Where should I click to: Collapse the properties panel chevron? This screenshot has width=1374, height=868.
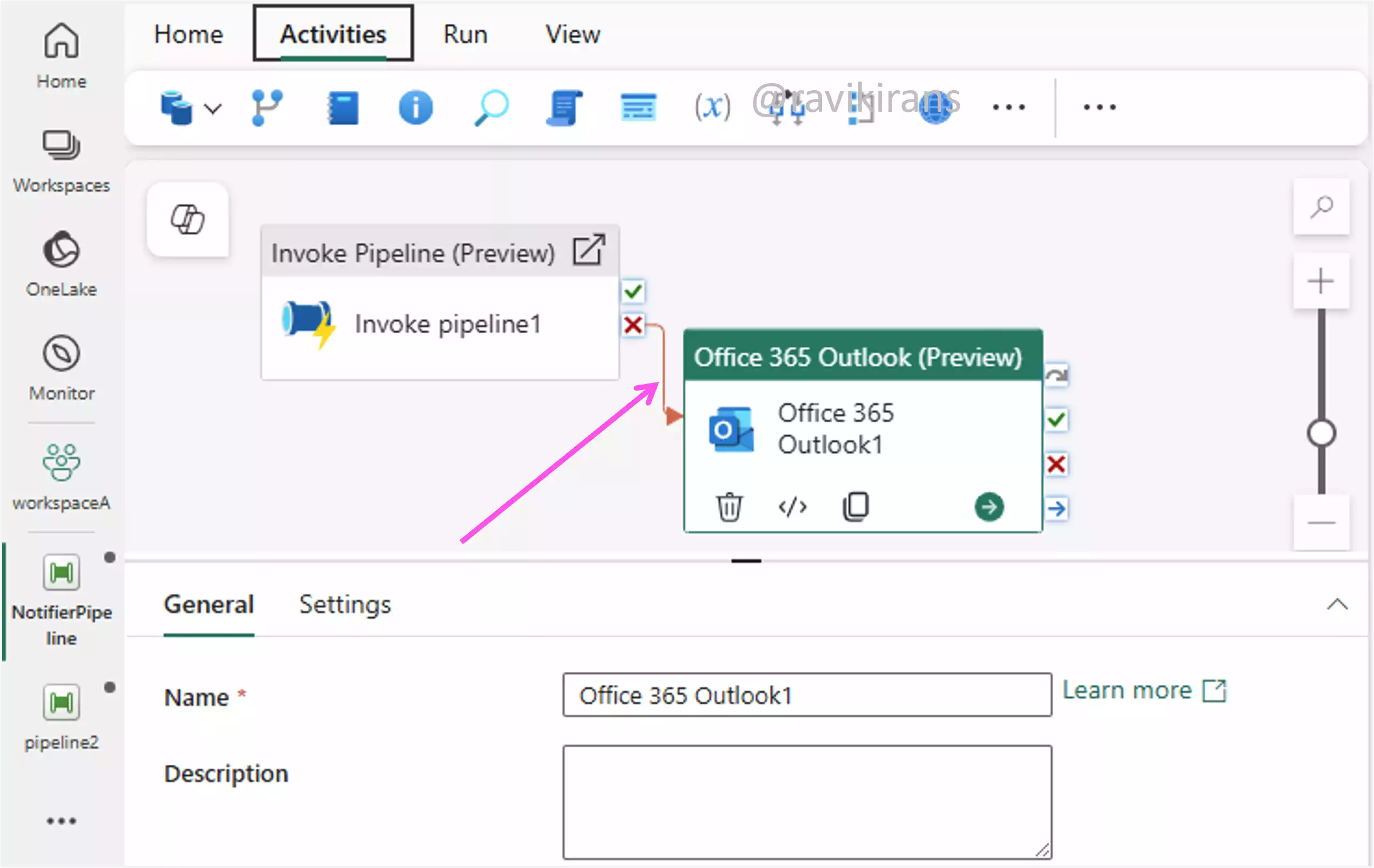[1337, 604]
